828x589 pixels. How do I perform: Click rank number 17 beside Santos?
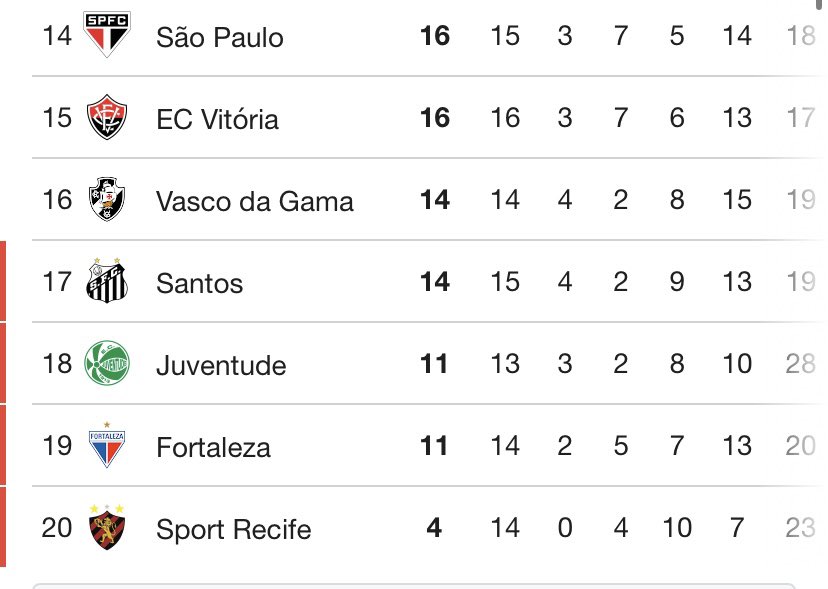tap(57, 282)
